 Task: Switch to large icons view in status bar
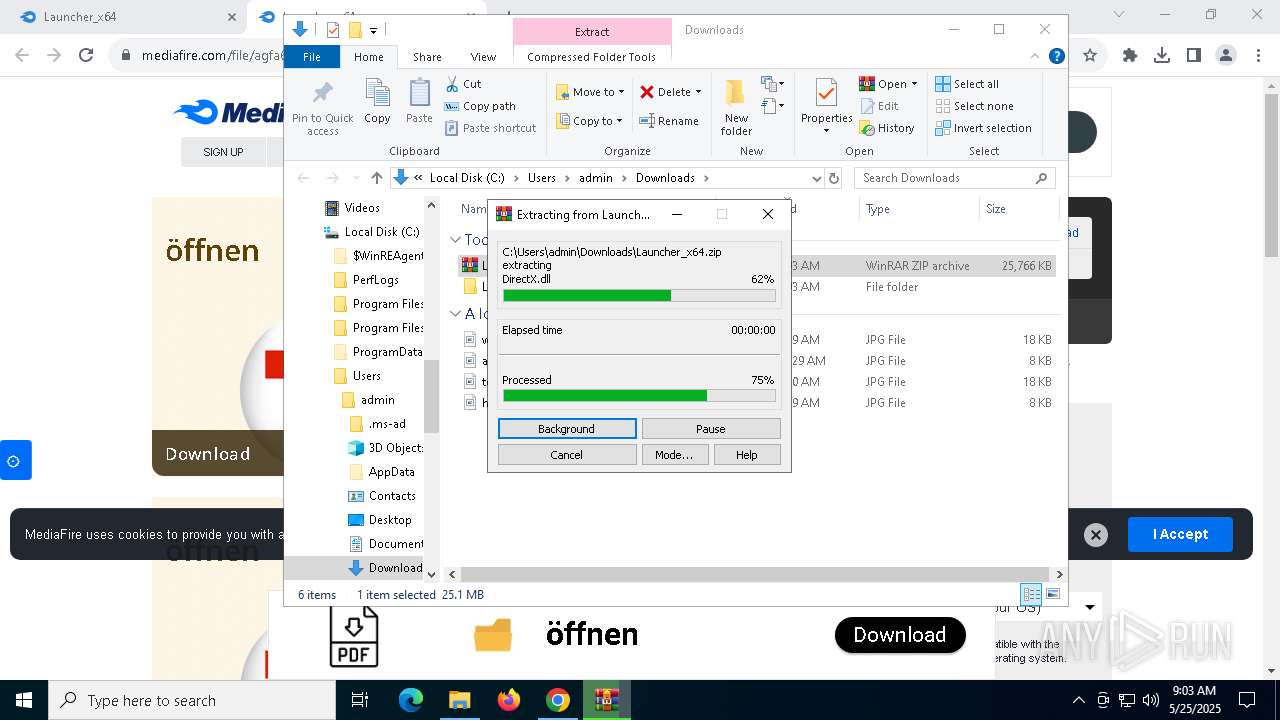click(x=1052, y=594)
